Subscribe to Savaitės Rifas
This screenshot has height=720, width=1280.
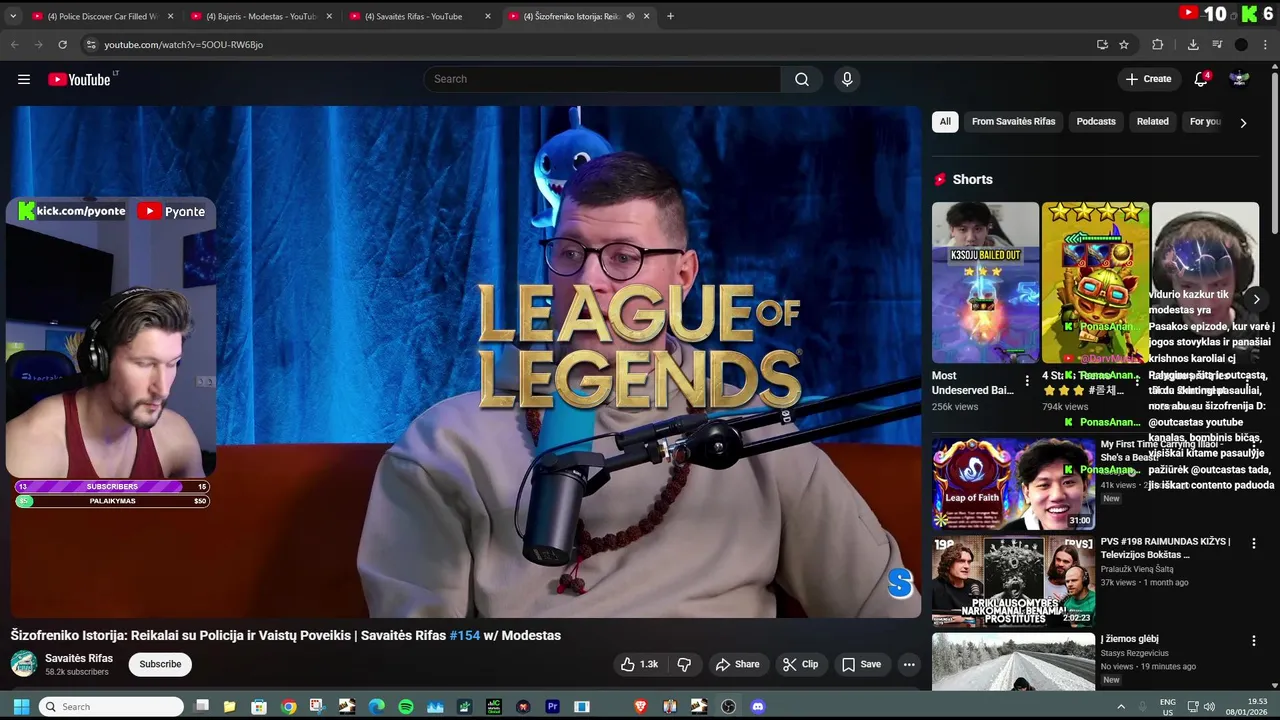[160, 664]
